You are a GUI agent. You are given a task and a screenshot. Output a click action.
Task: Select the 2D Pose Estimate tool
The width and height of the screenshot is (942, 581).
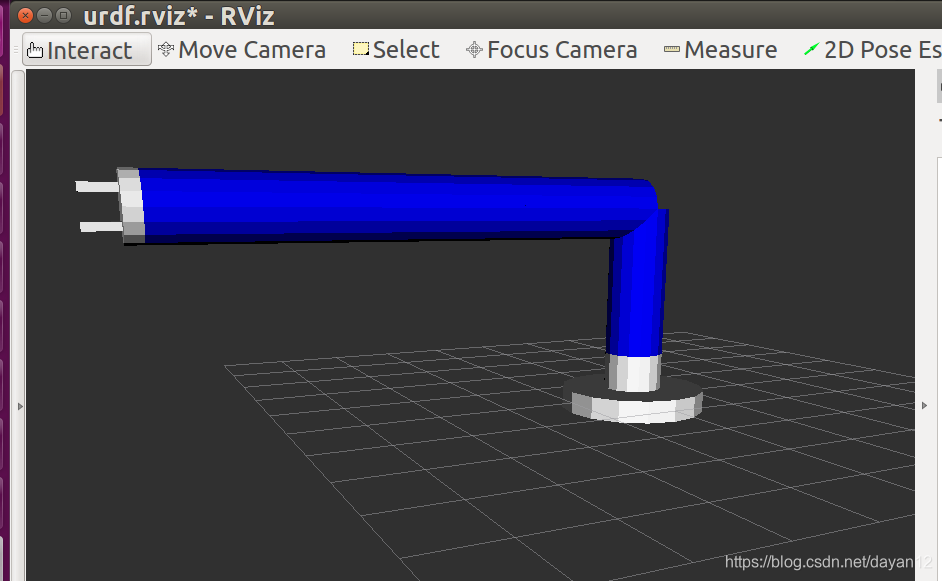872,50
